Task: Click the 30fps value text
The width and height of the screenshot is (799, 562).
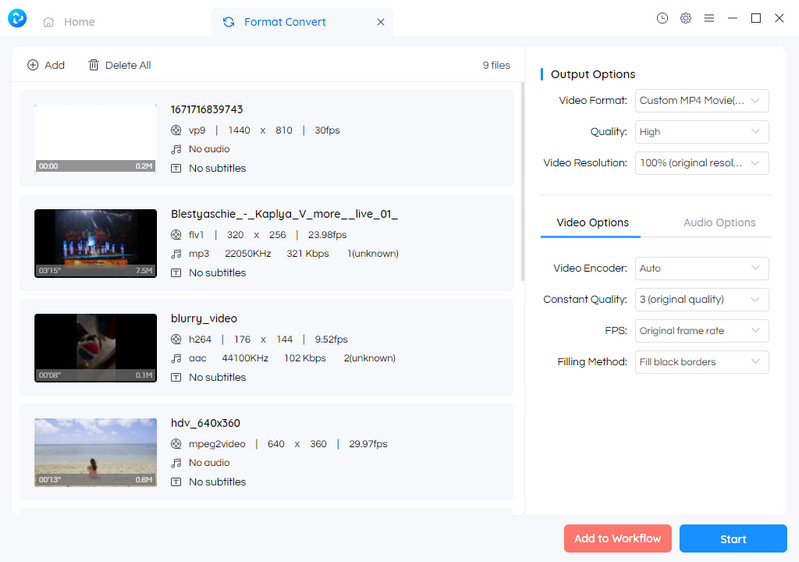Action: (327, 130)
